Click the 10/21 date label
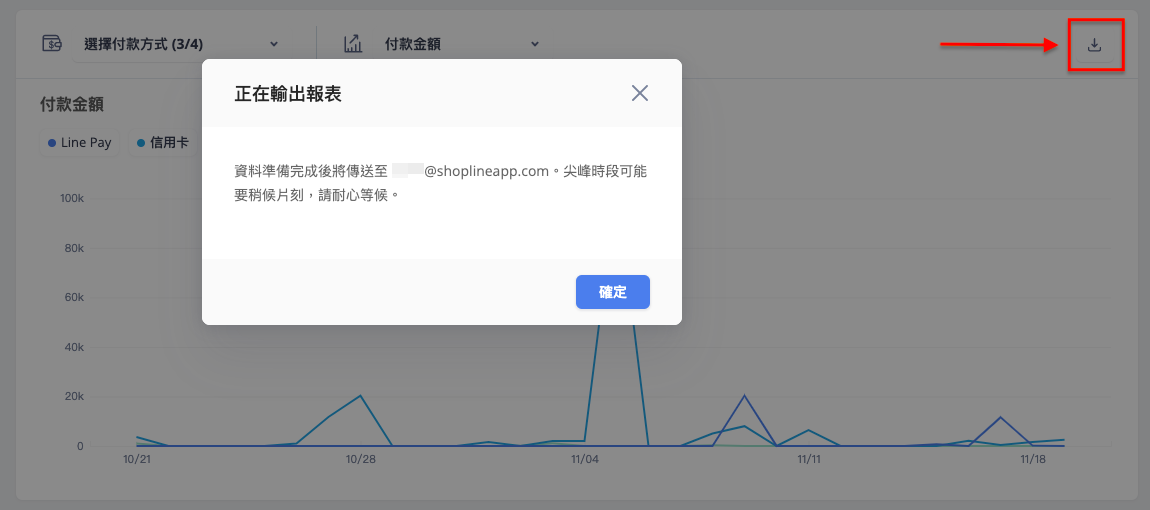The image size is (1150, 510). click(x=136, y=459)
